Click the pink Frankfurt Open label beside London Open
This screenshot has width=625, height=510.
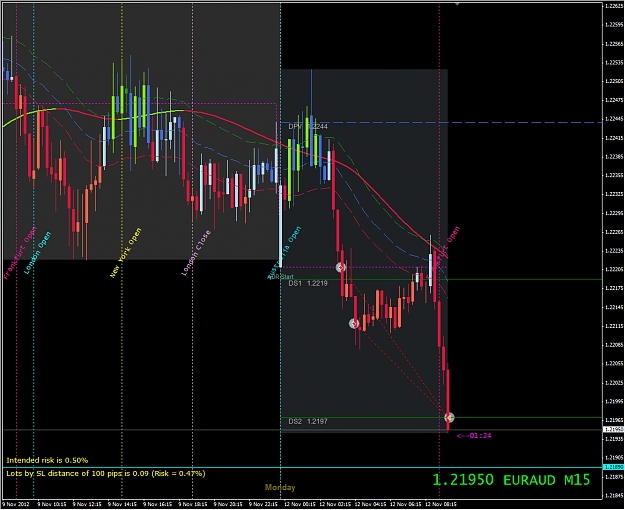pos(20,253)
